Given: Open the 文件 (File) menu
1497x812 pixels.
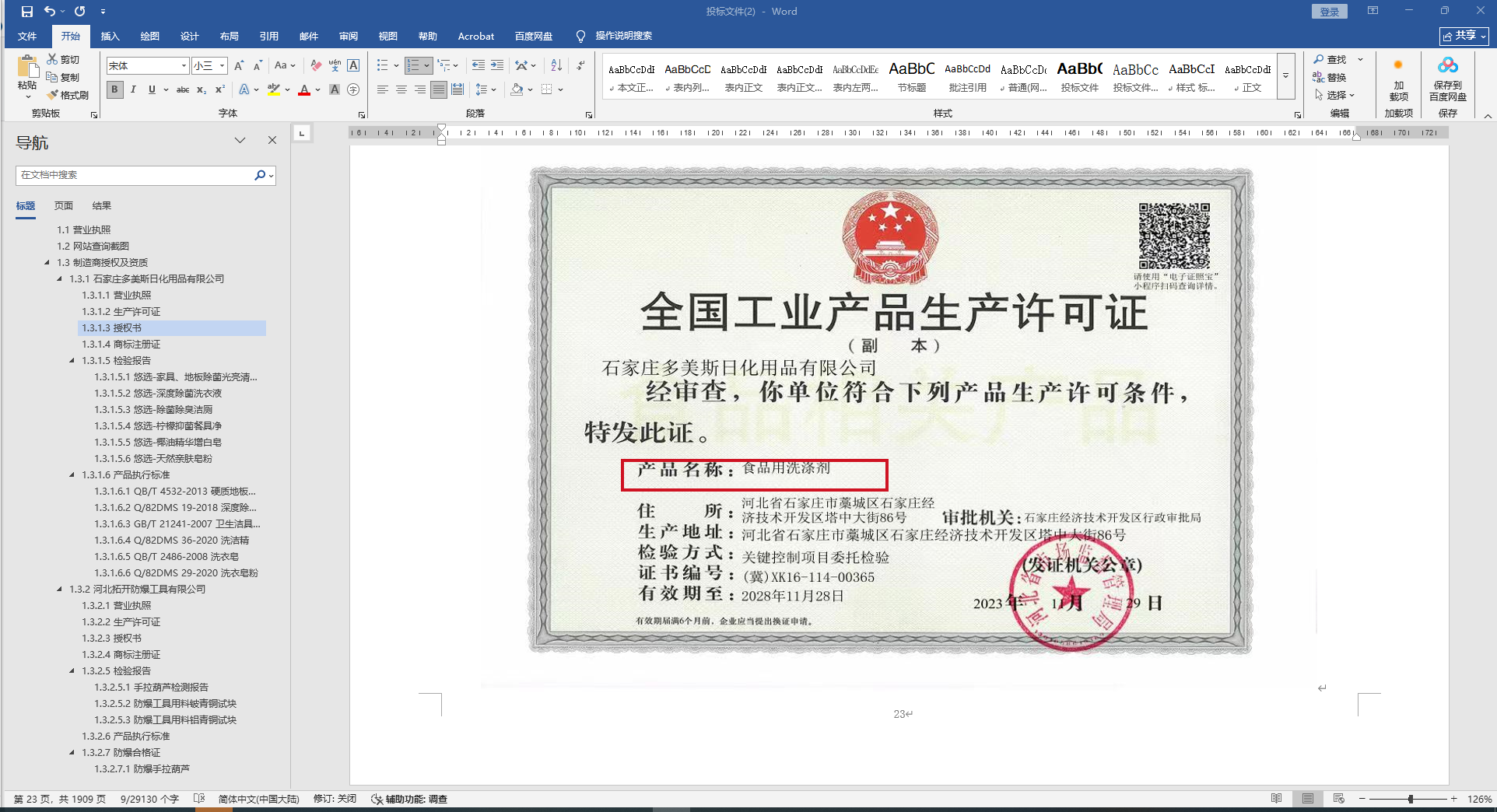Looking at the screenshot, I should [27, 37].
